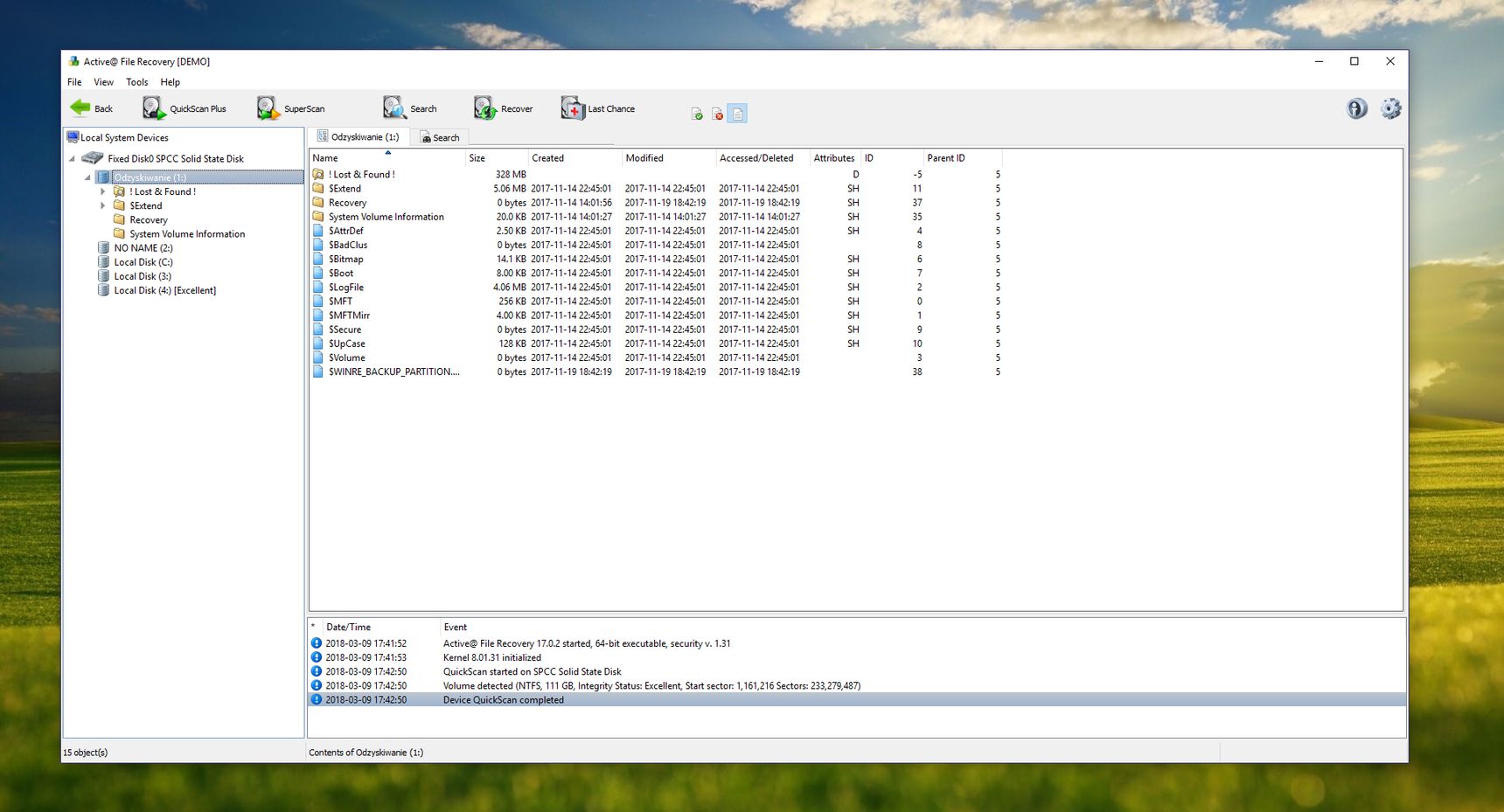Expand the ! Lost & Found ! tree node
This screenshot has height=812, width=1504.
click(x=103, y=191)
